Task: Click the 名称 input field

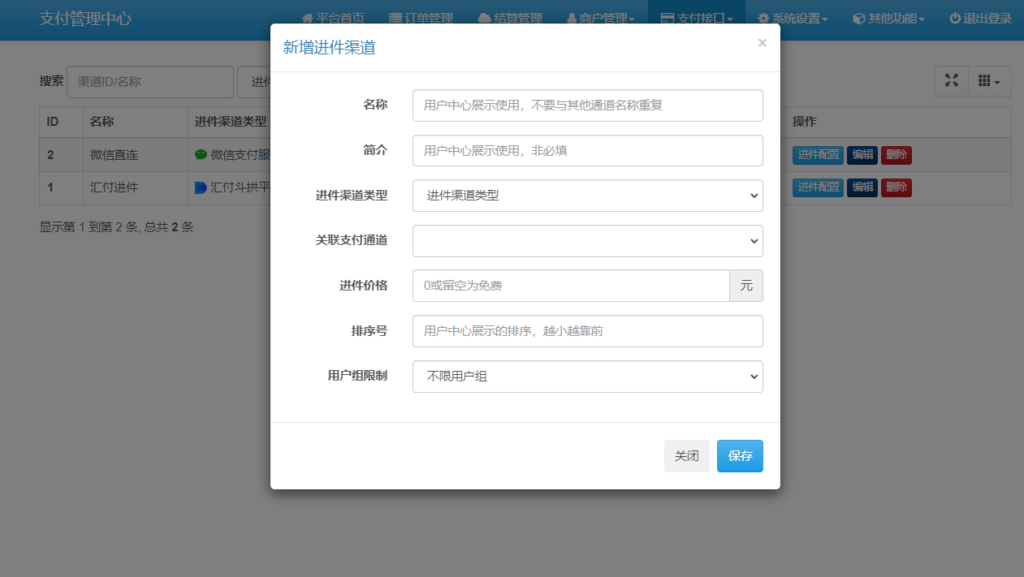Action: (587, 105)
